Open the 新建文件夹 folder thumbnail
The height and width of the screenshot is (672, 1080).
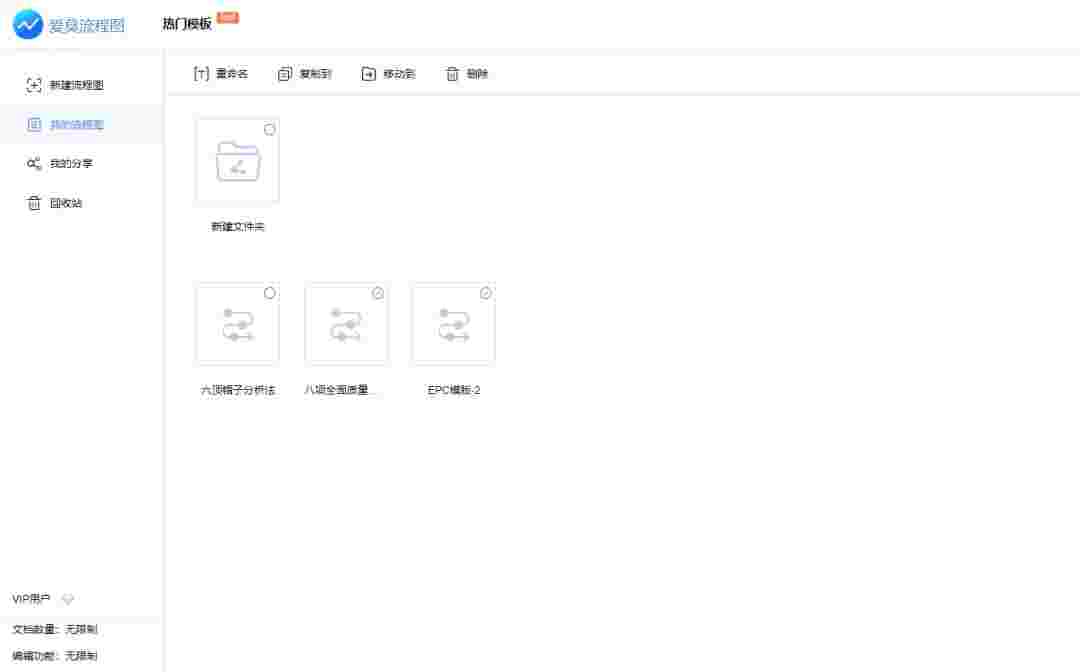point(237,160)
